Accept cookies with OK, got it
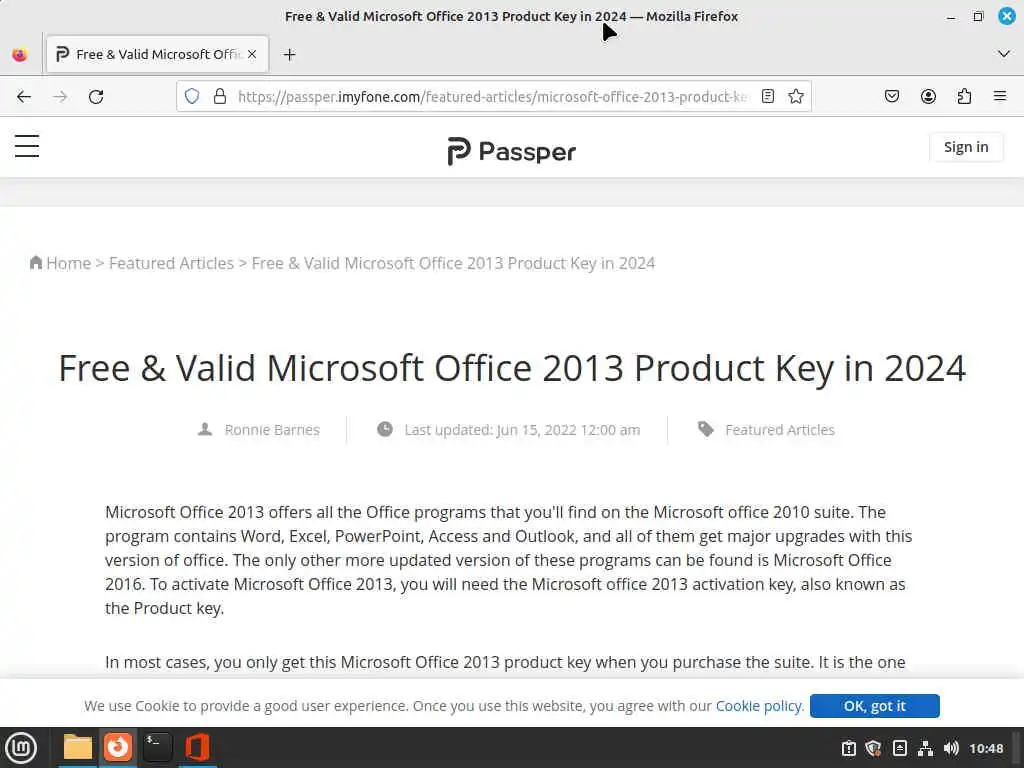Viewport: 1024px width, 768px height. [x=874, y=706]
